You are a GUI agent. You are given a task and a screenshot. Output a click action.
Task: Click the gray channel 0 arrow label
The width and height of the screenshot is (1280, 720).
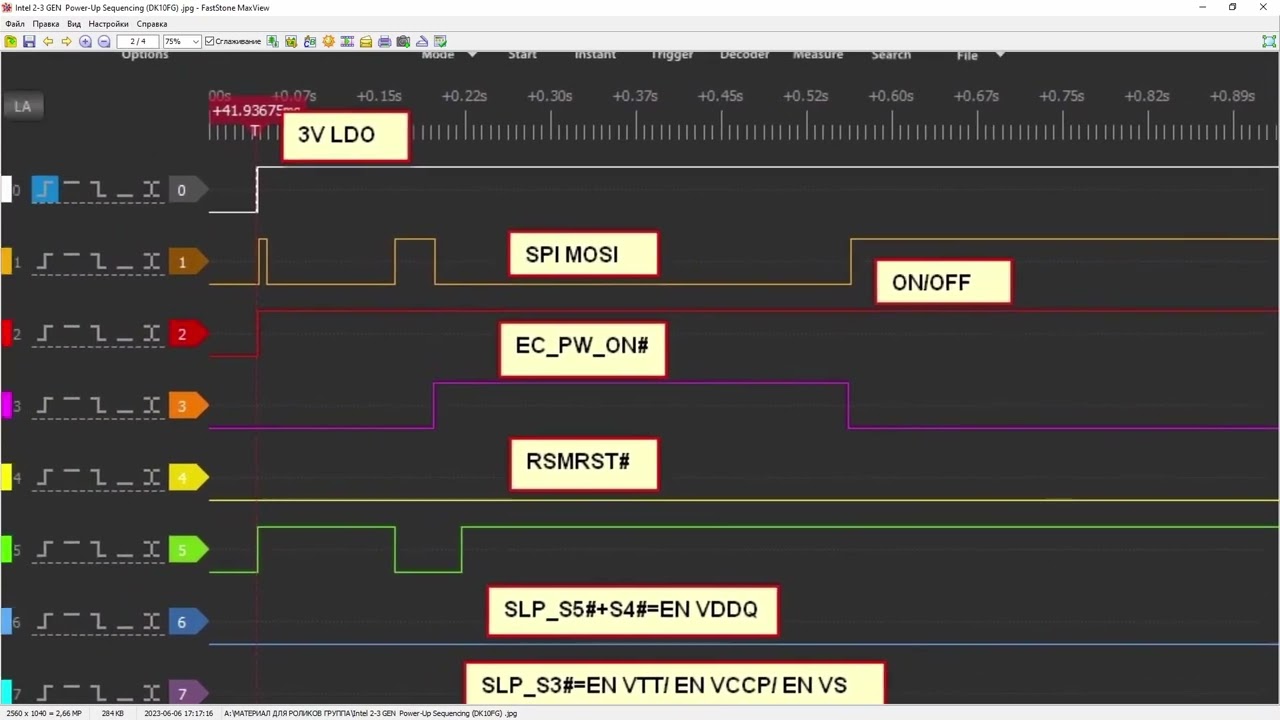point(187,190)
